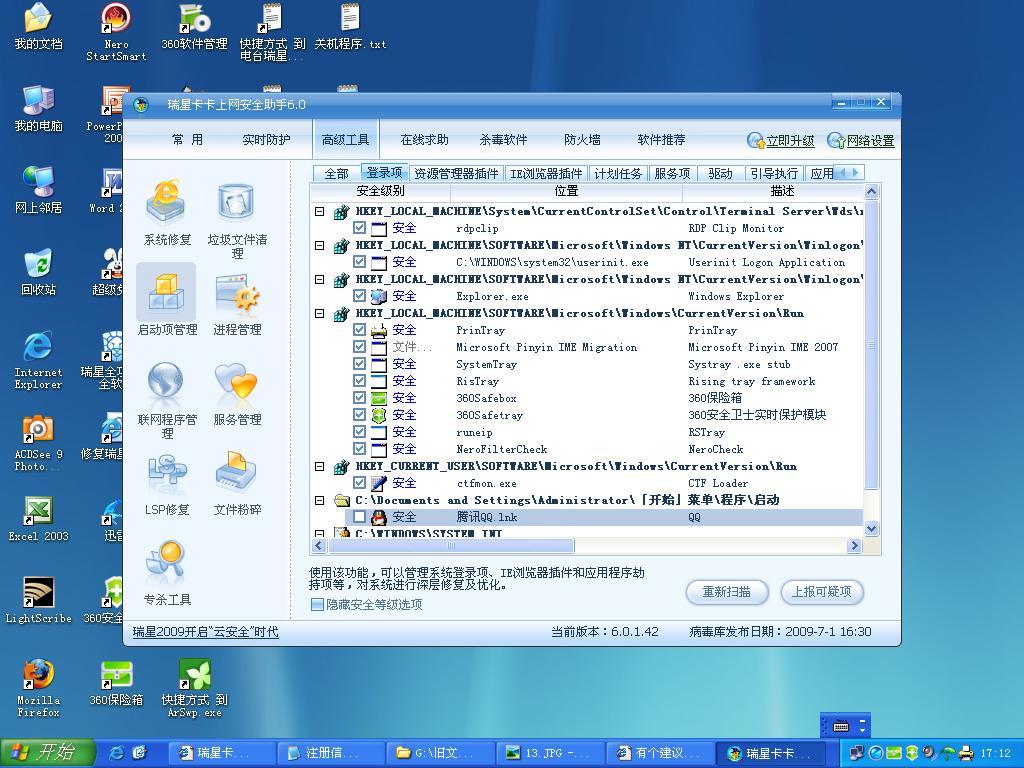Open 网络设置 link
This screenshot has height=768, width=1024.
coord(861,140)
